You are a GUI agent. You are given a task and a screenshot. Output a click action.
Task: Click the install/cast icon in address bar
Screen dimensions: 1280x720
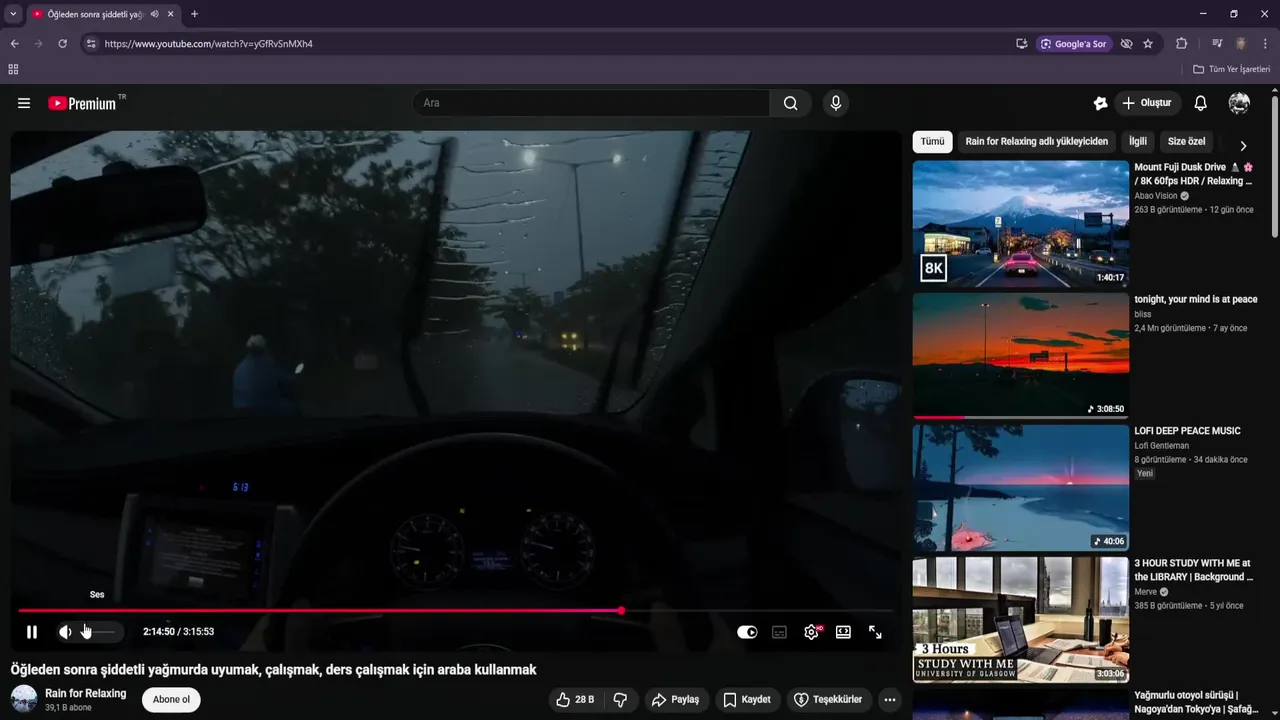click(1021, 44)
